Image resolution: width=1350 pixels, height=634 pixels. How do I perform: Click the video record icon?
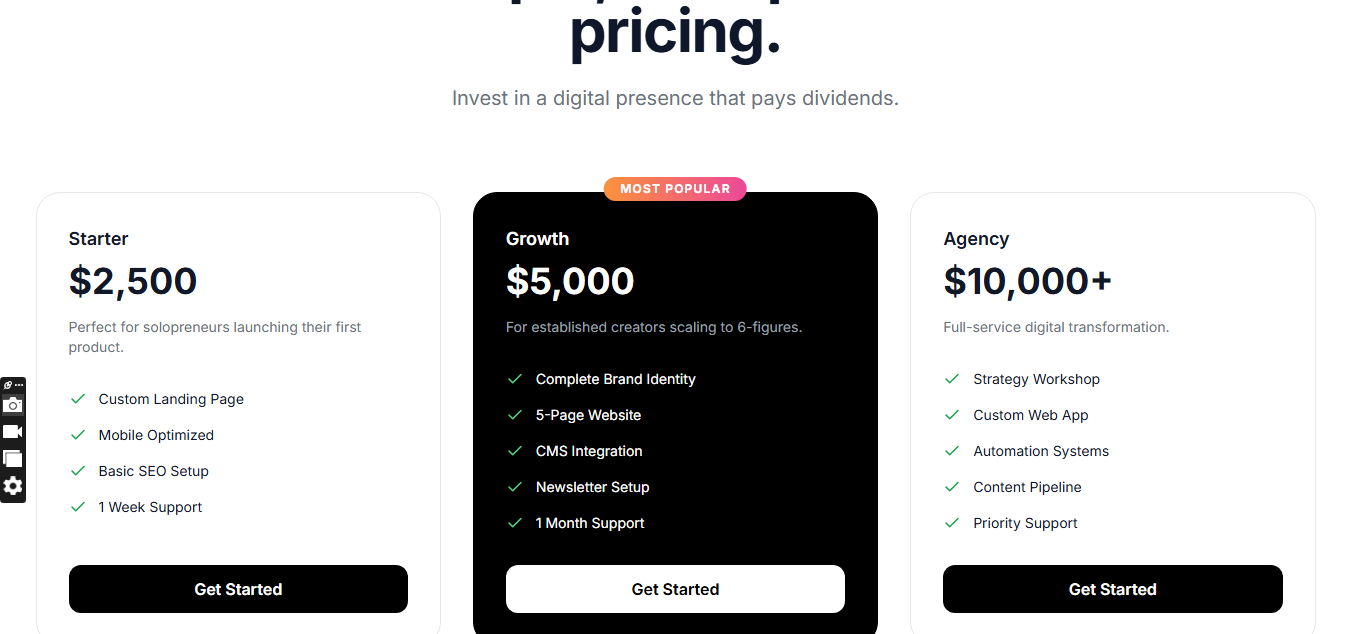[x=12, y=432]
